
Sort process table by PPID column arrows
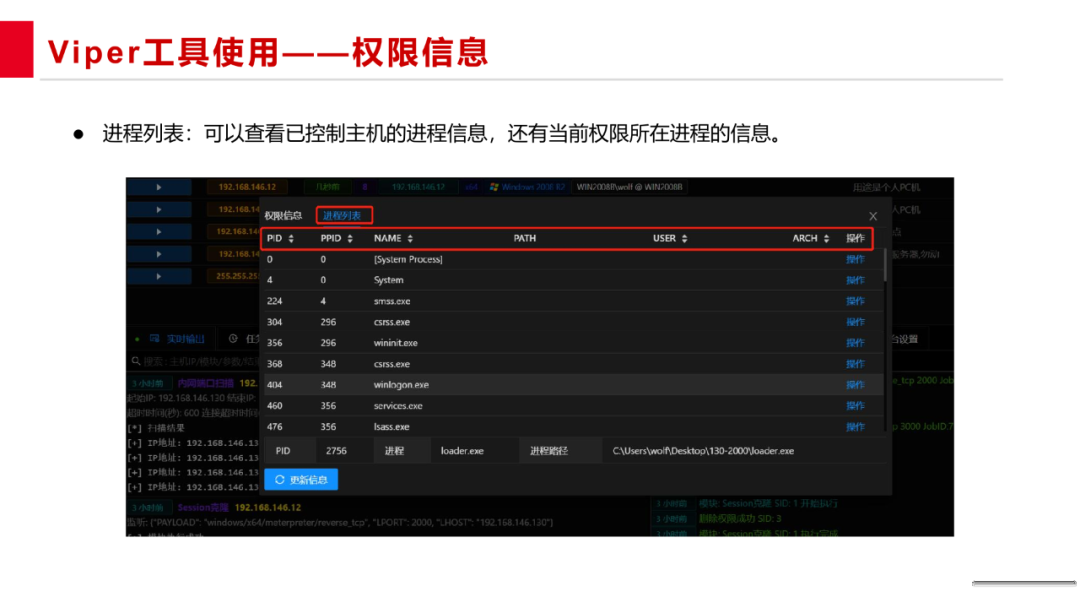tap(350, 238)
